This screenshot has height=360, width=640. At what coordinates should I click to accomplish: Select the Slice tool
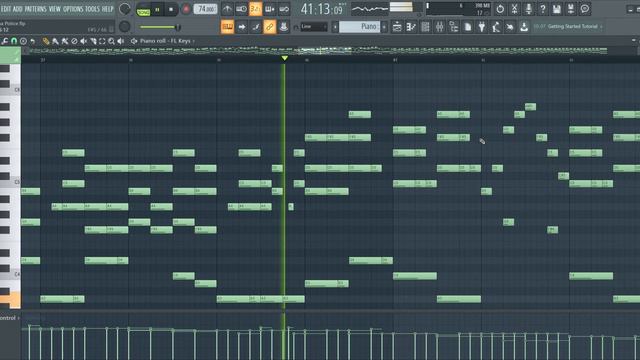click(93, 41)
